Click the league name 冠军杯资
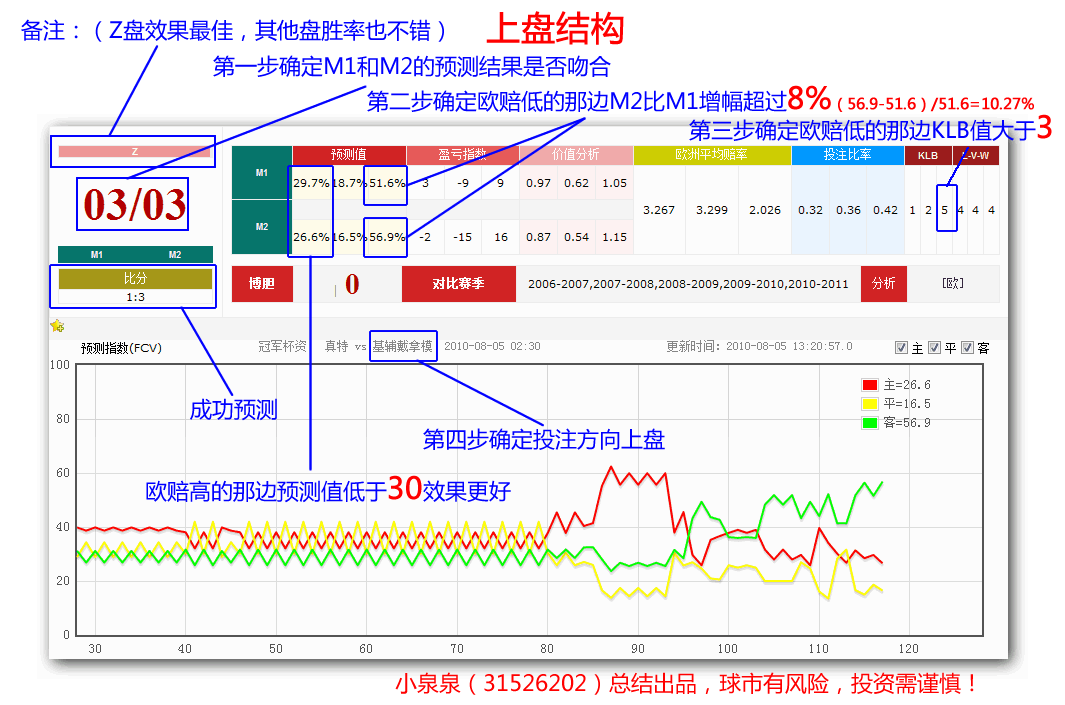The image size is (1065, 705). 283,346
